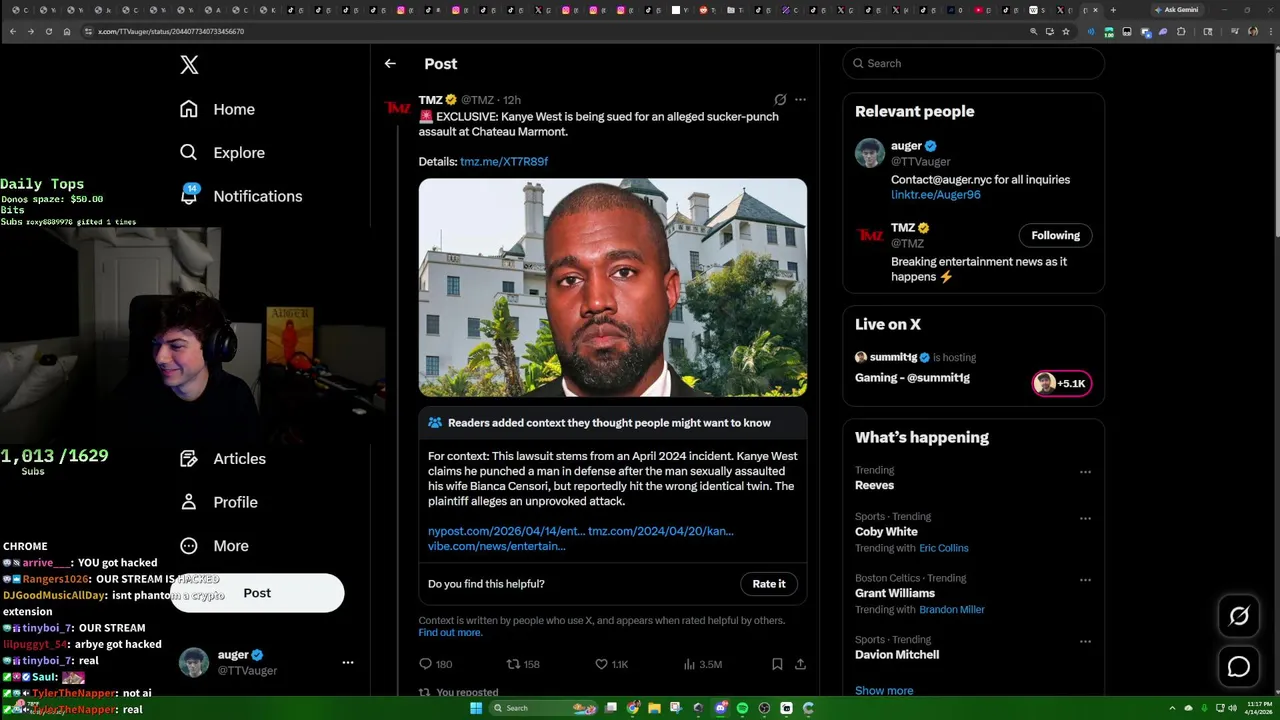
Task: Go to the Profile page
Action: pos(218,502)
